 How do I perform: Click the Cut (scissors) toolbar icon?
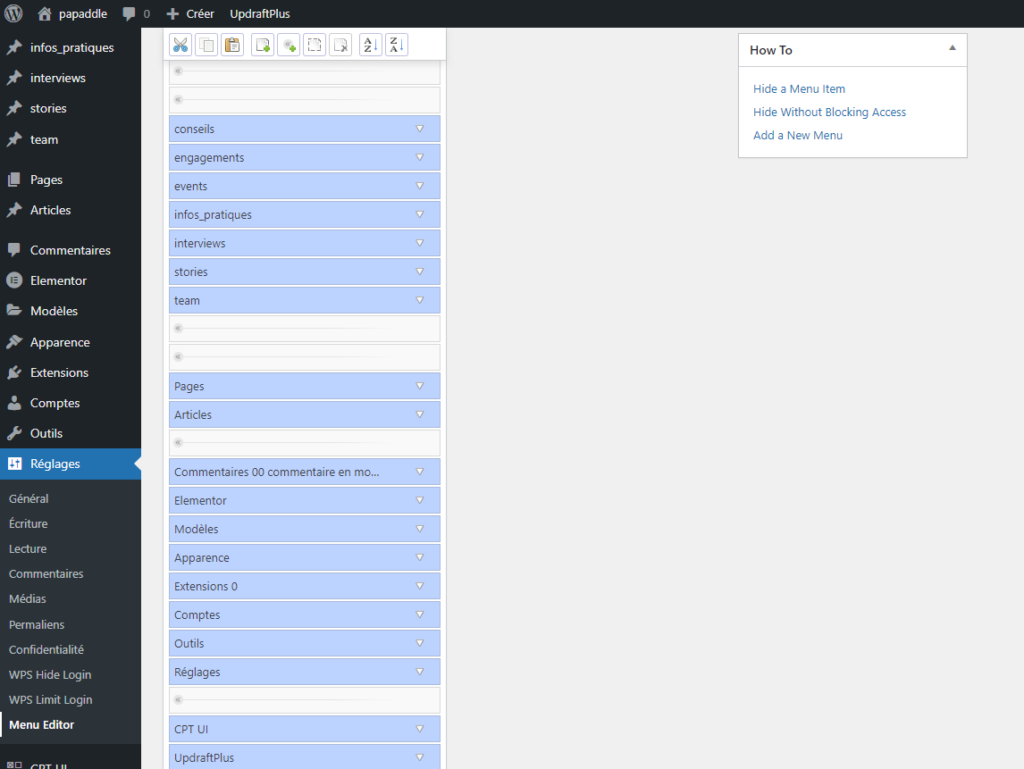(x=180, y=45)
